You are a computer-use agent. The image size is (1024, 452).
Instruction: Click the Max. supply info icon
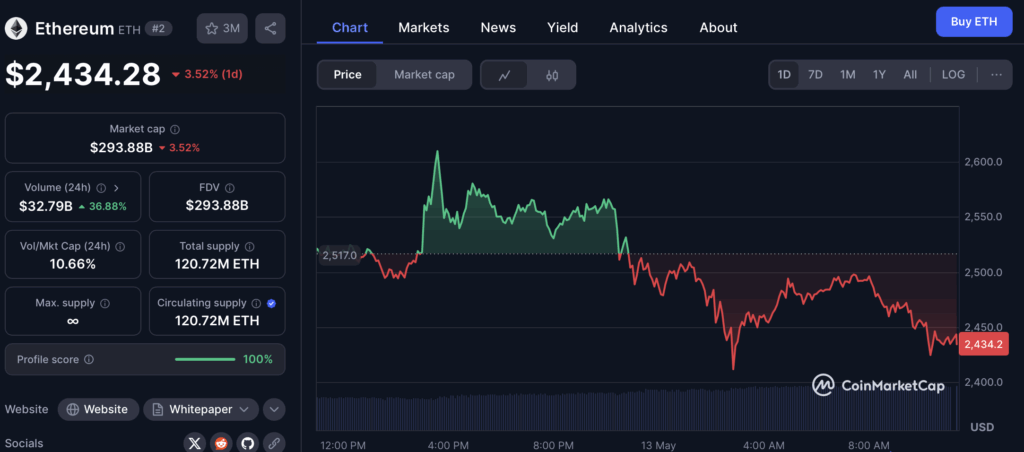click(x=105, y=304)
